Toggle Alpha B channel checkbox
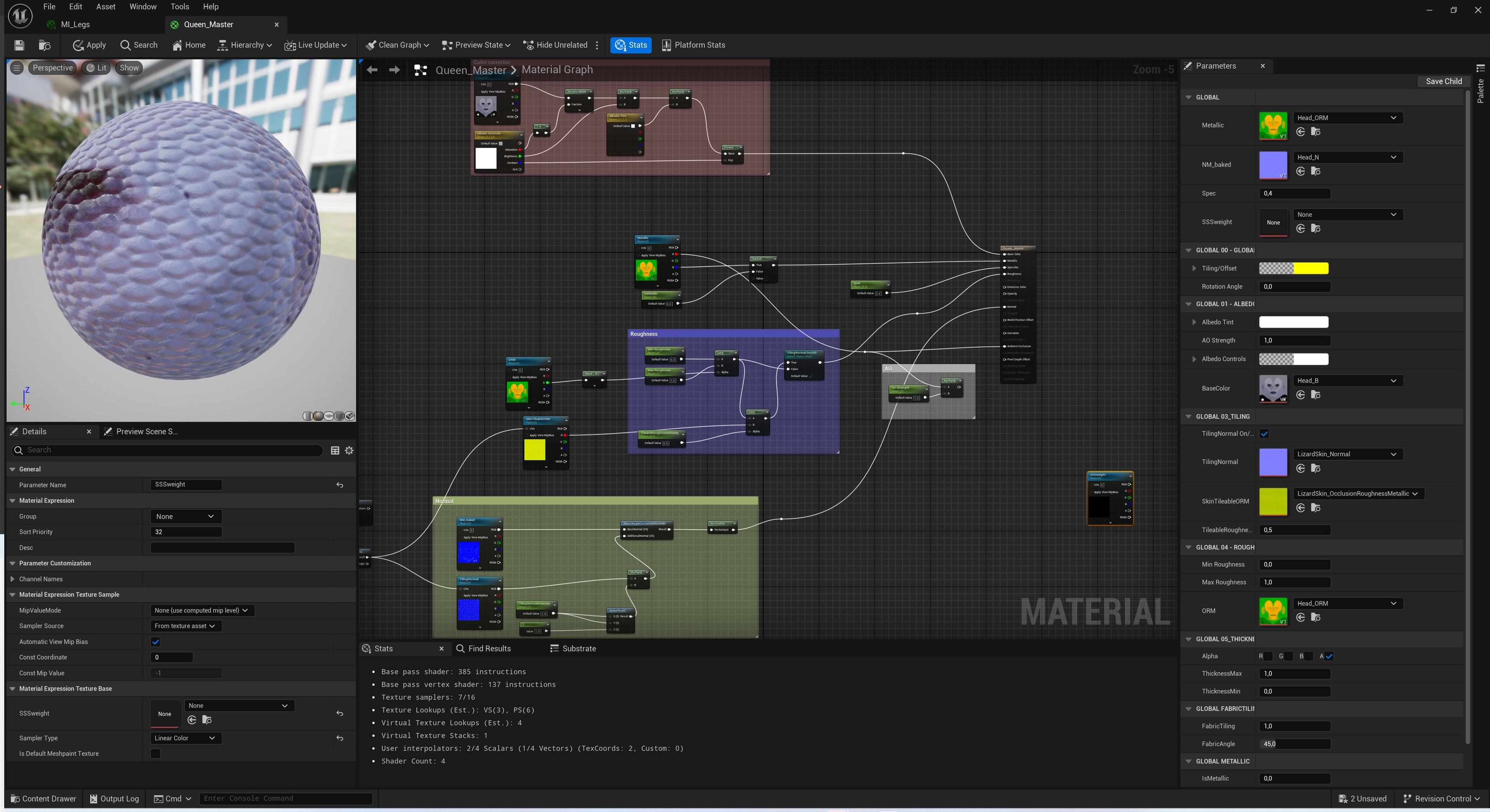This screenshot has width=1490, height=812. tap(1309, 656)
